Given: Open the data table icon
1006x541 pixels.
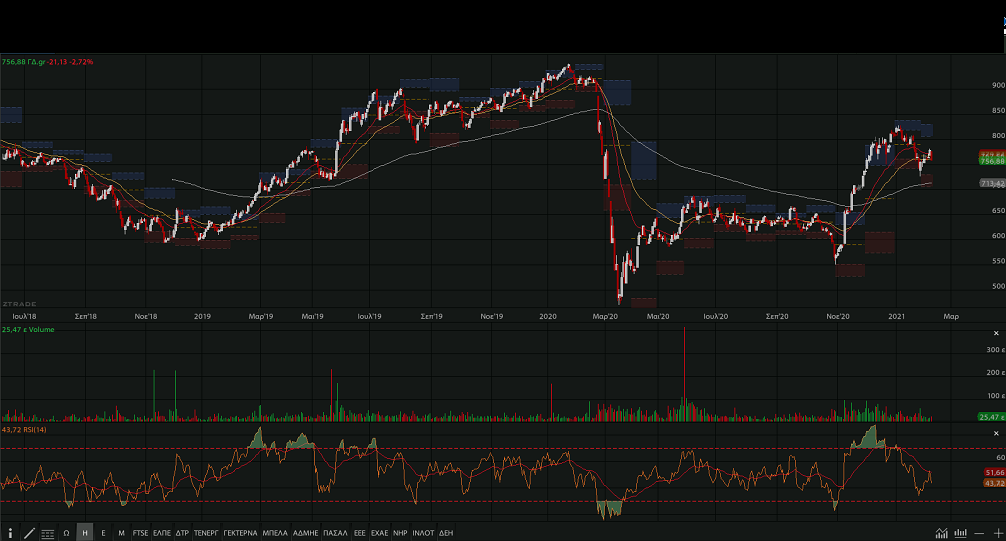Looking at the screenshot, I should 47,533.
